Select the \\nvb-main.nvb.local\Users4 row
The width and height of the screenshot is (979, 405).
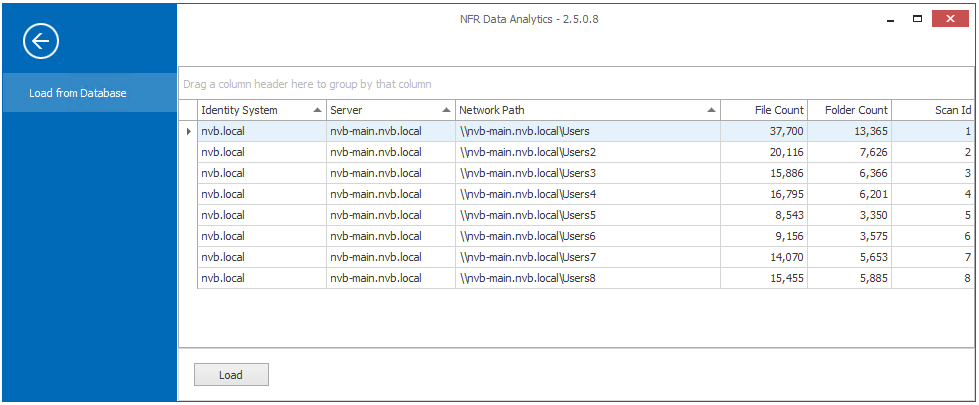528,194
